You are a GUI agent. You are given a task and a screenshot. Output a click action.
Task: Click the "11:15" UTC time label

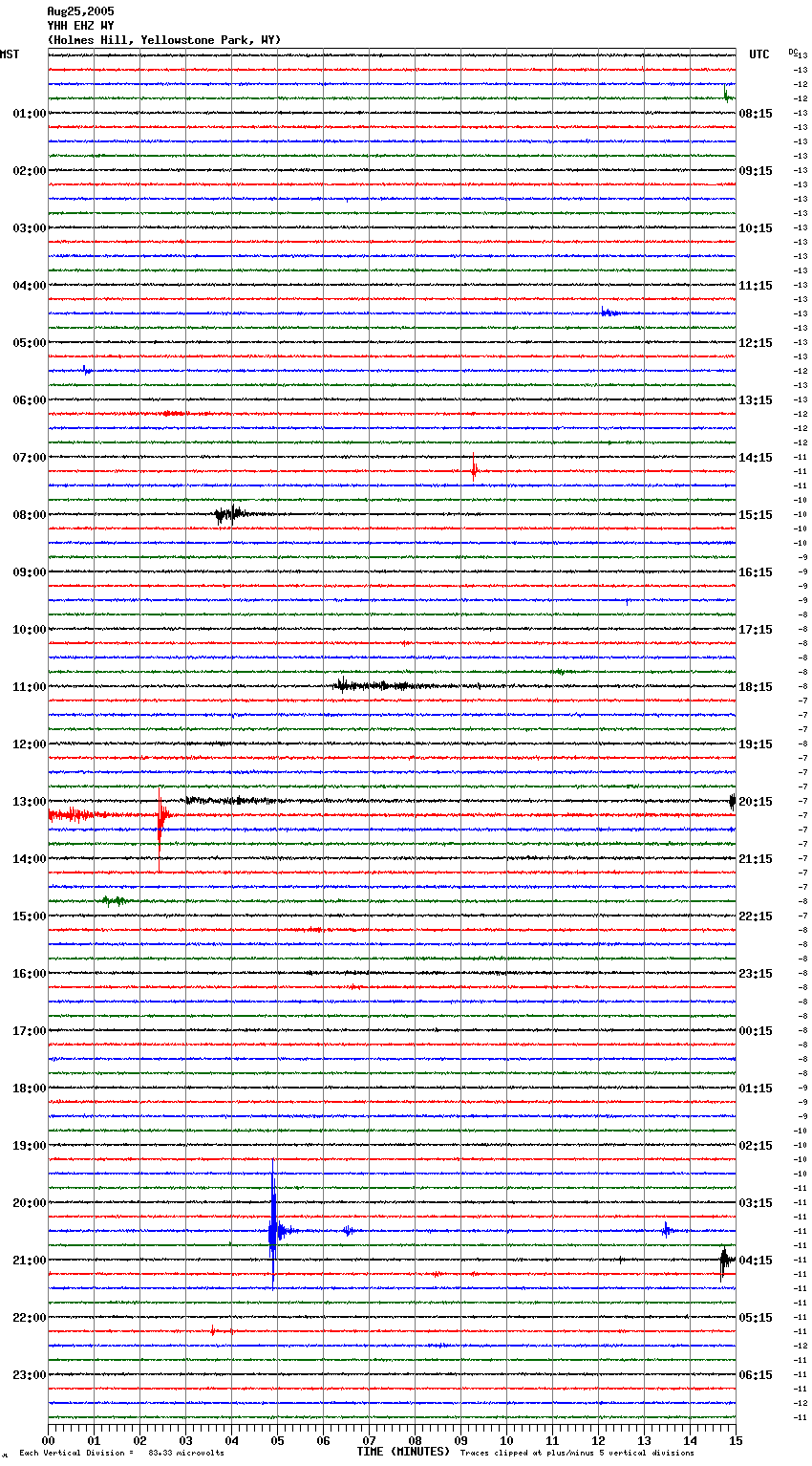(756, 286)
